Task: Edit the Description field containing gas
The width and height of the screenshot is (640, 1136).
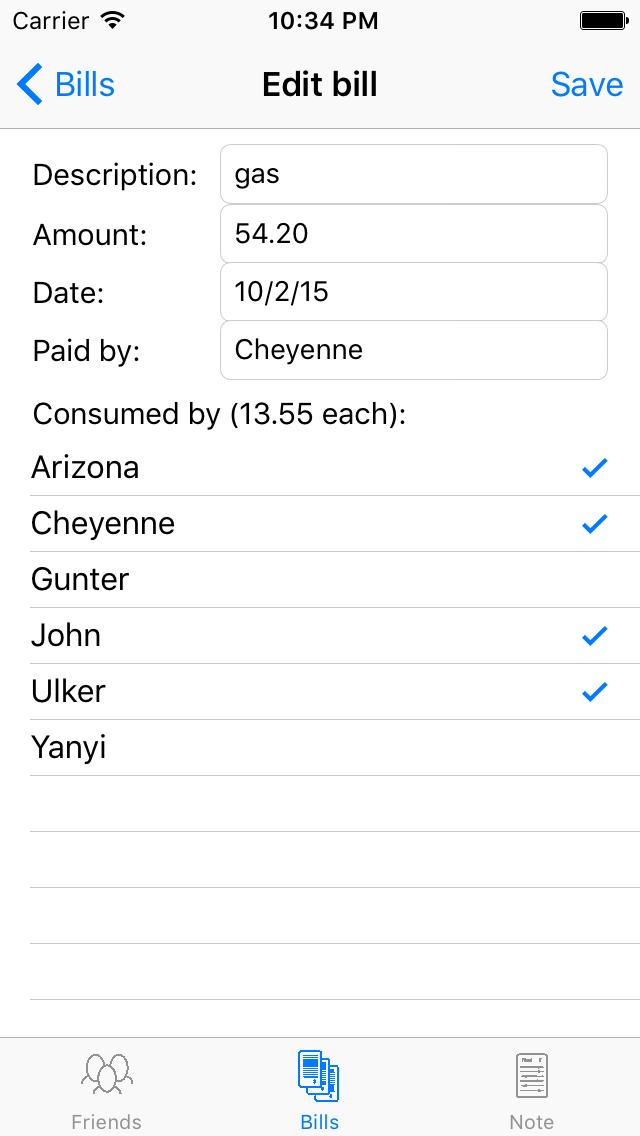Action: pos(413,174)
